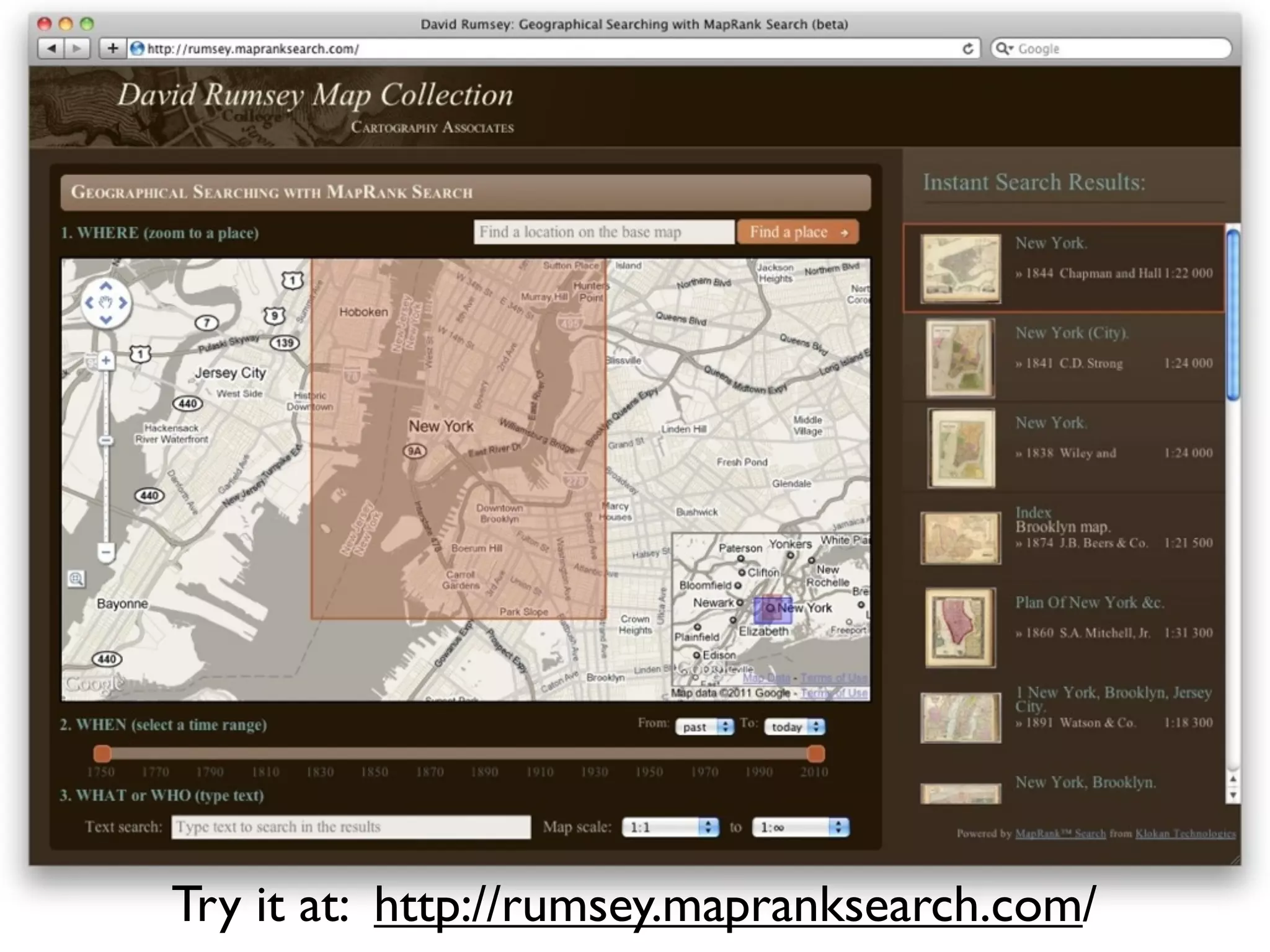Click the reload icon in address bar

(x=967, y=48)
